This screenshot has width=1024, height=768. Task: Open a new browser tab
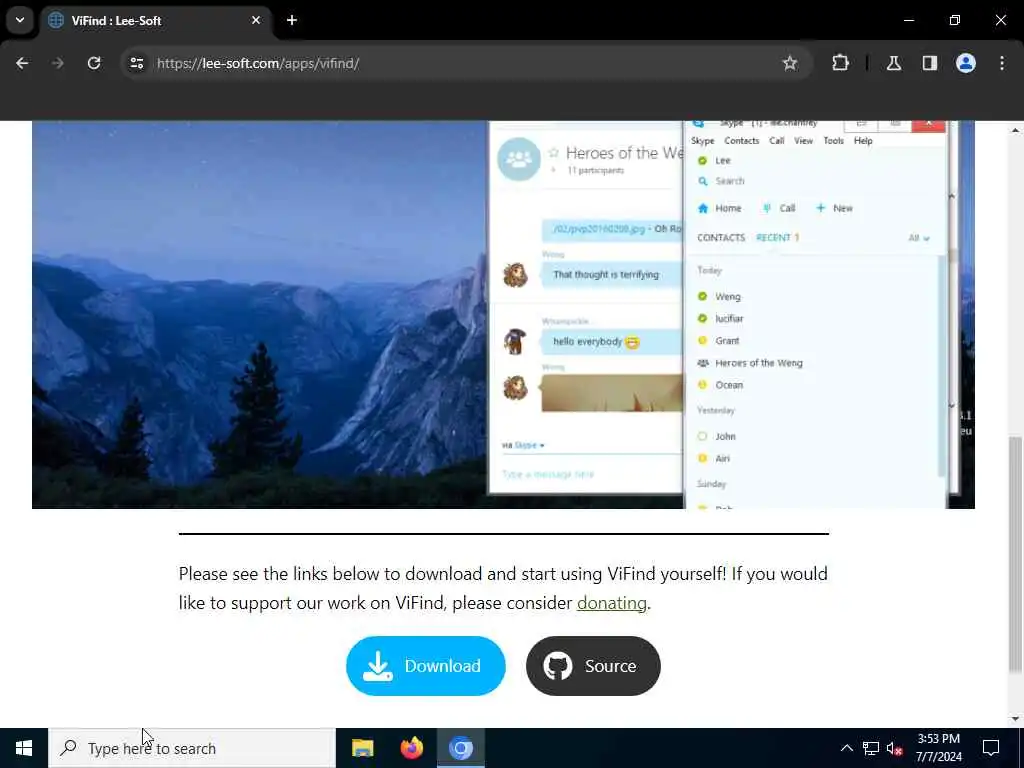292,20
